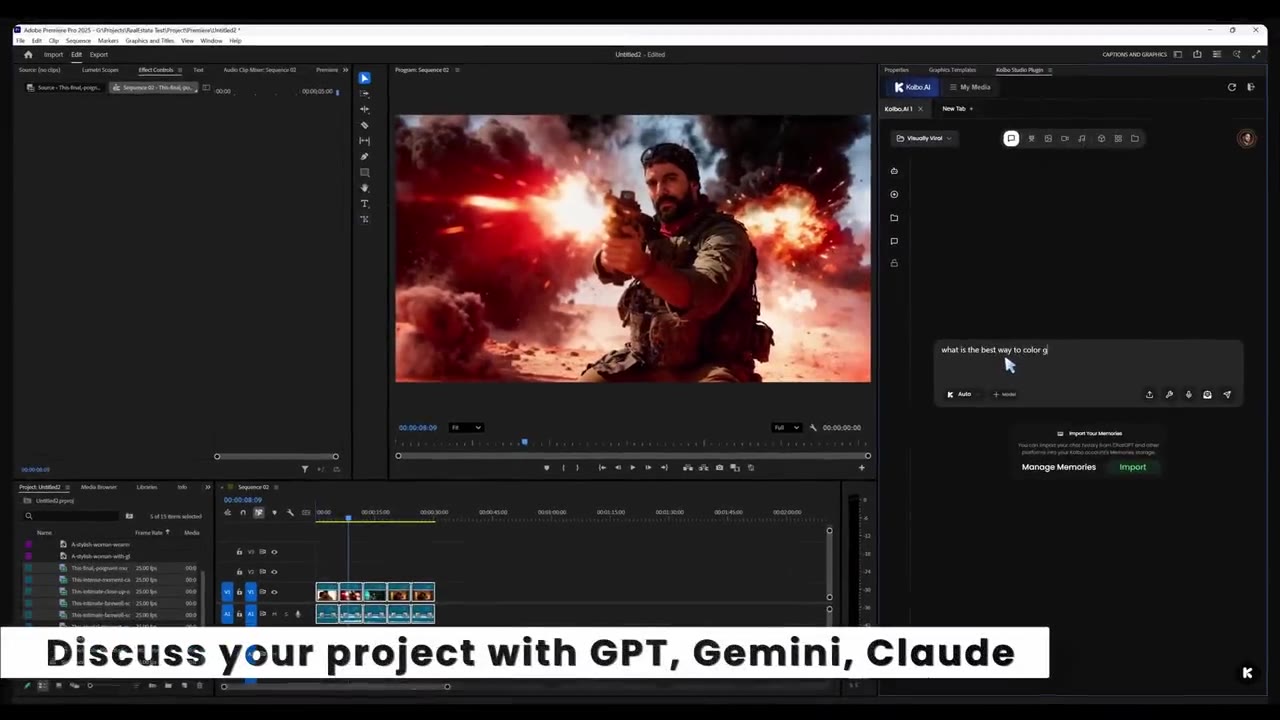Open the Kolbo sidebar robot icon
Screen dimensions: 1280x720
click(x=894, y=171)
